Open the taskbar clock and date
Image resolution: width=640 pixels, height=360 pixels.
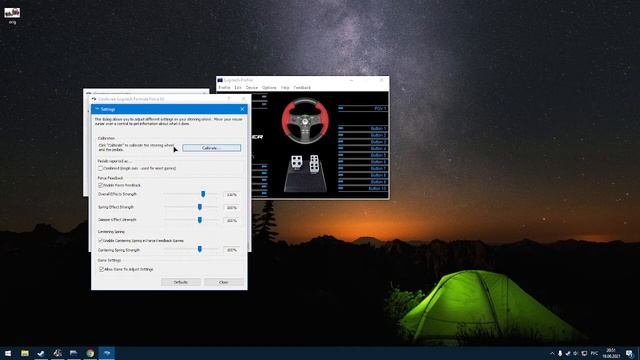pyautogui.click(x=611, y=353)
